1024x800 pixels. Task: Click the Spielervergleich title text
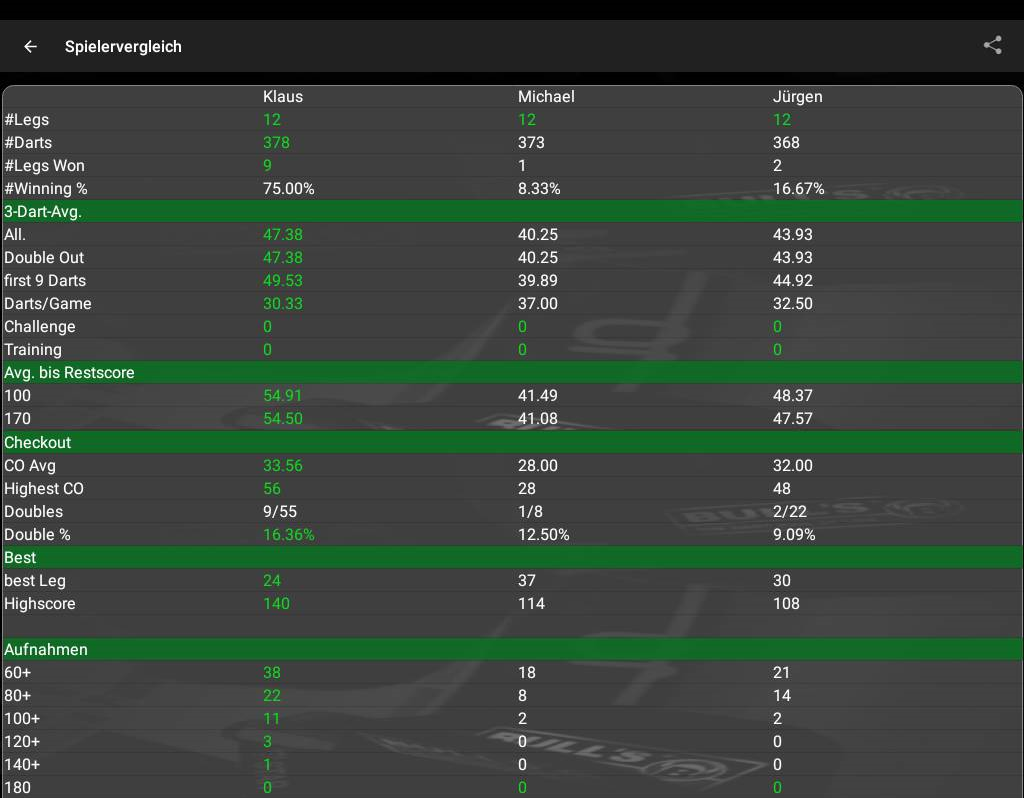pyautogui.click(x=123, y=46)
